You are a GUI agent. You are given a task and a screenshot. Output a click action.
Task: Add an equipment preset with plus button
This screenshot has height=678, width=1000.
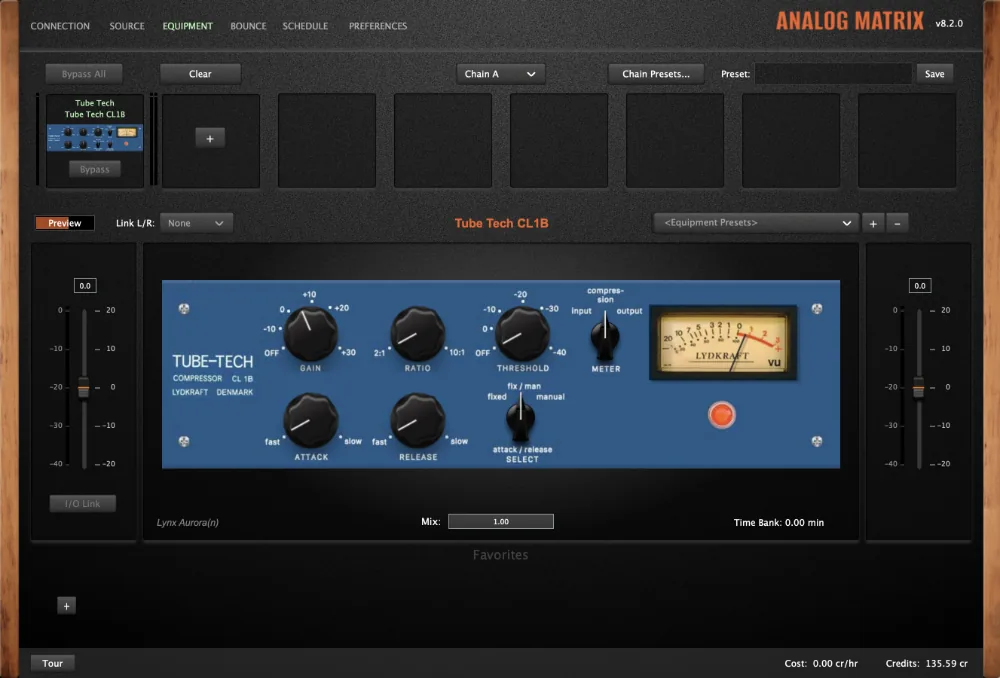[873, 223]
